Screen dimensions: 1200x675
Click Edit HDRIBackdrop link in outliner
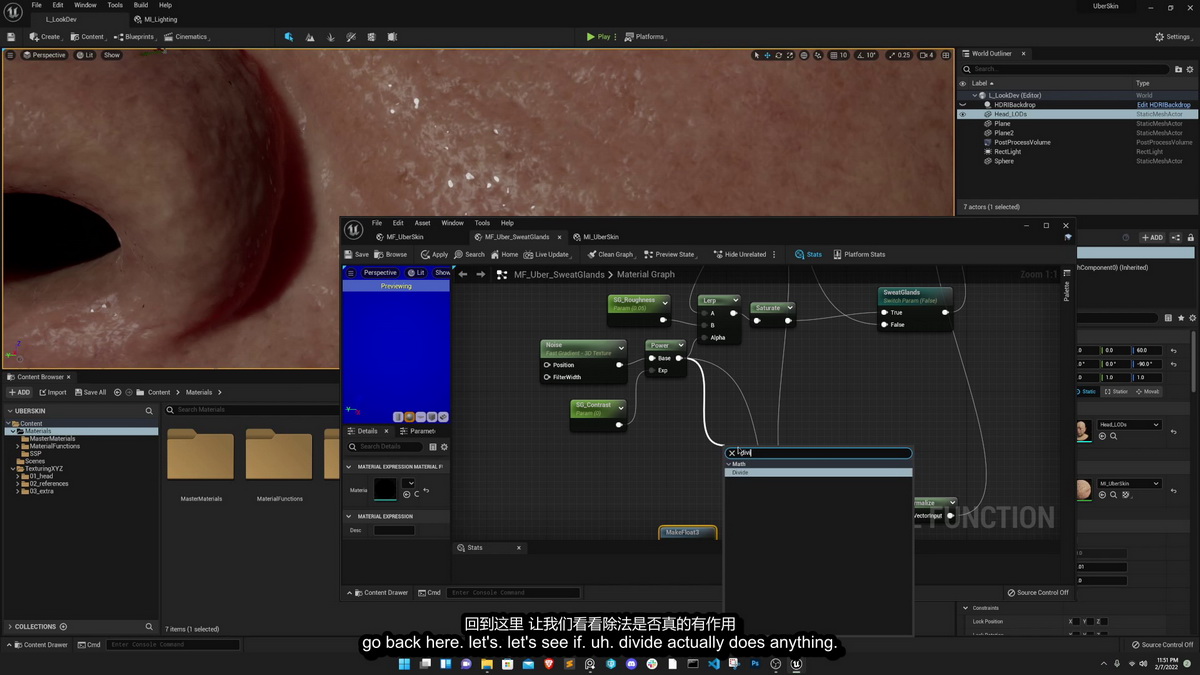click(x=1164, y=105)
